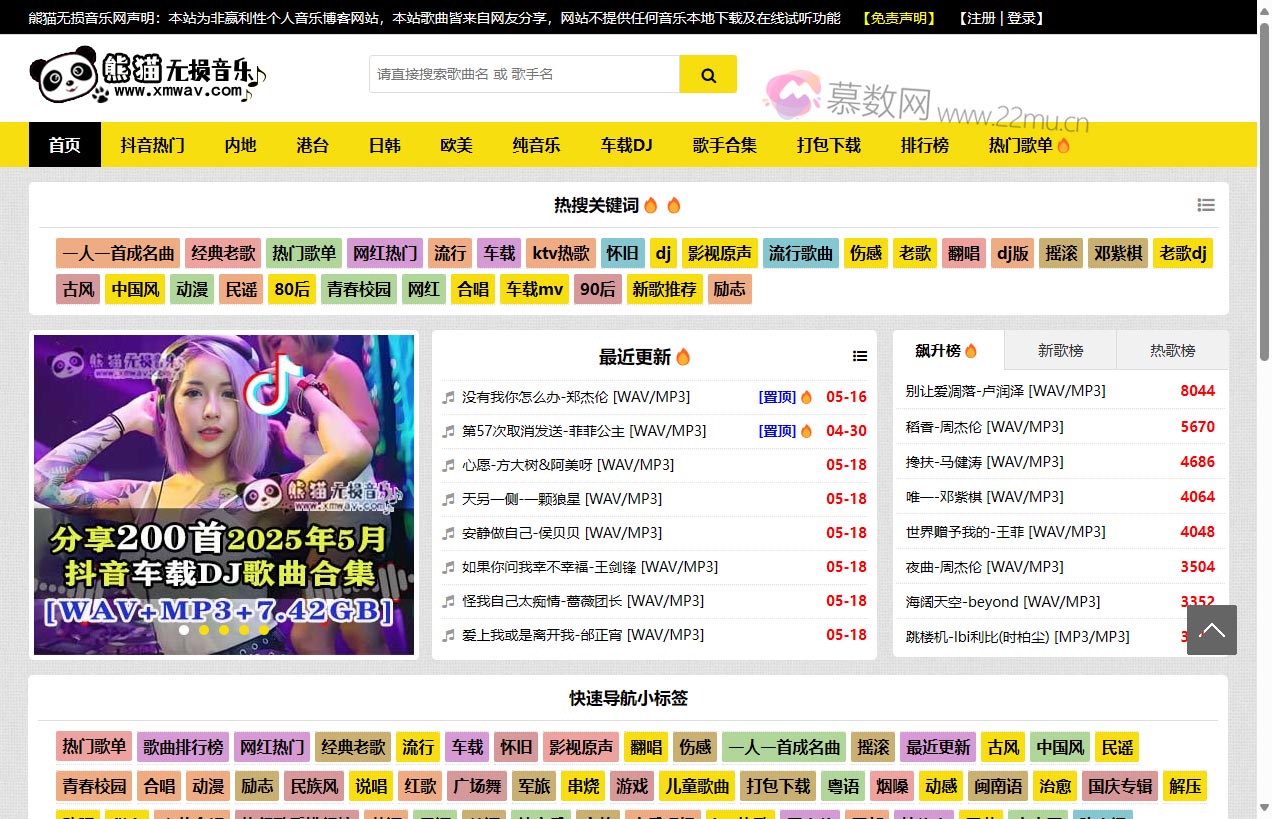Open the list icon beside hot search keywords

coord(1206,205)
